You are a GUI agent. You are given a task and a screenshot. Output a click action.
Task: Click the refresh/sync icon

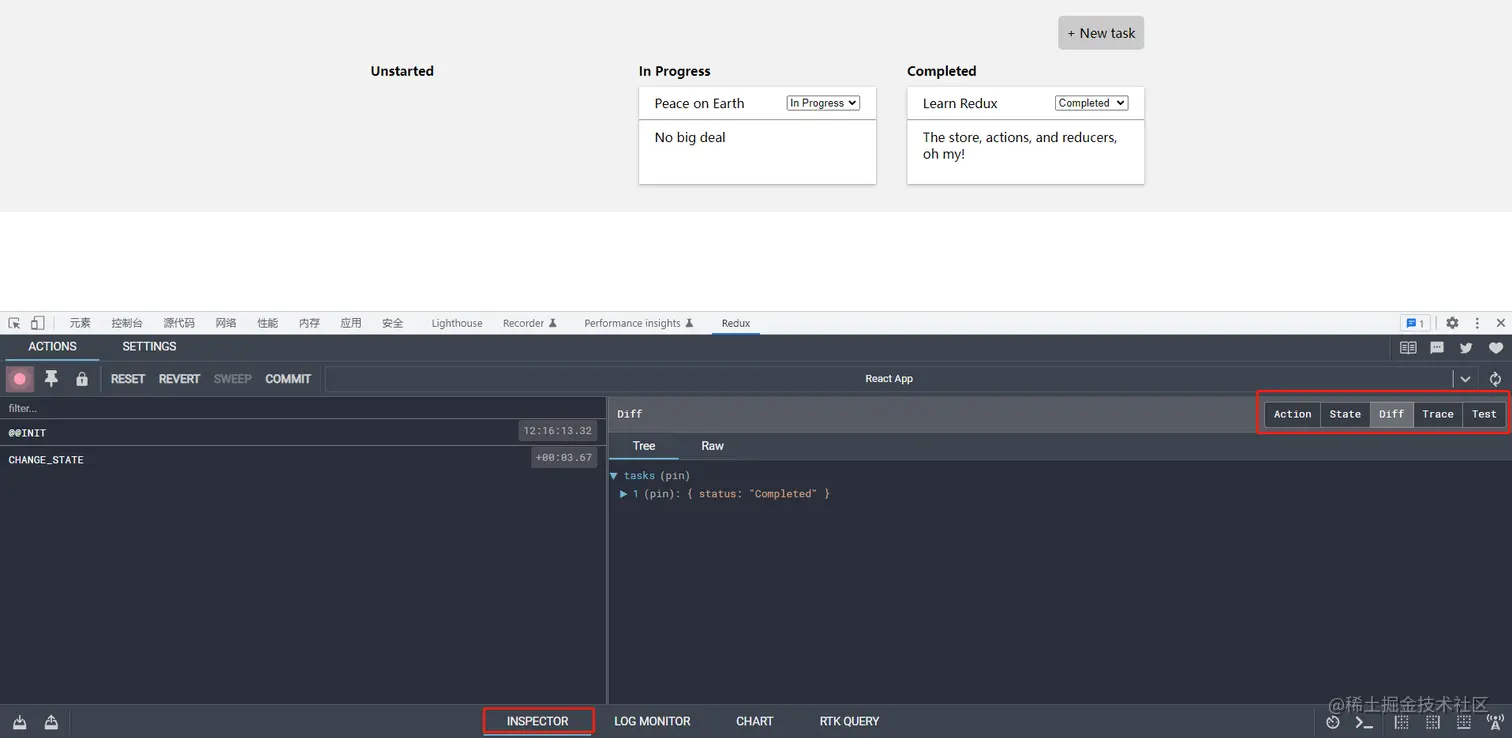point(1495,379)
